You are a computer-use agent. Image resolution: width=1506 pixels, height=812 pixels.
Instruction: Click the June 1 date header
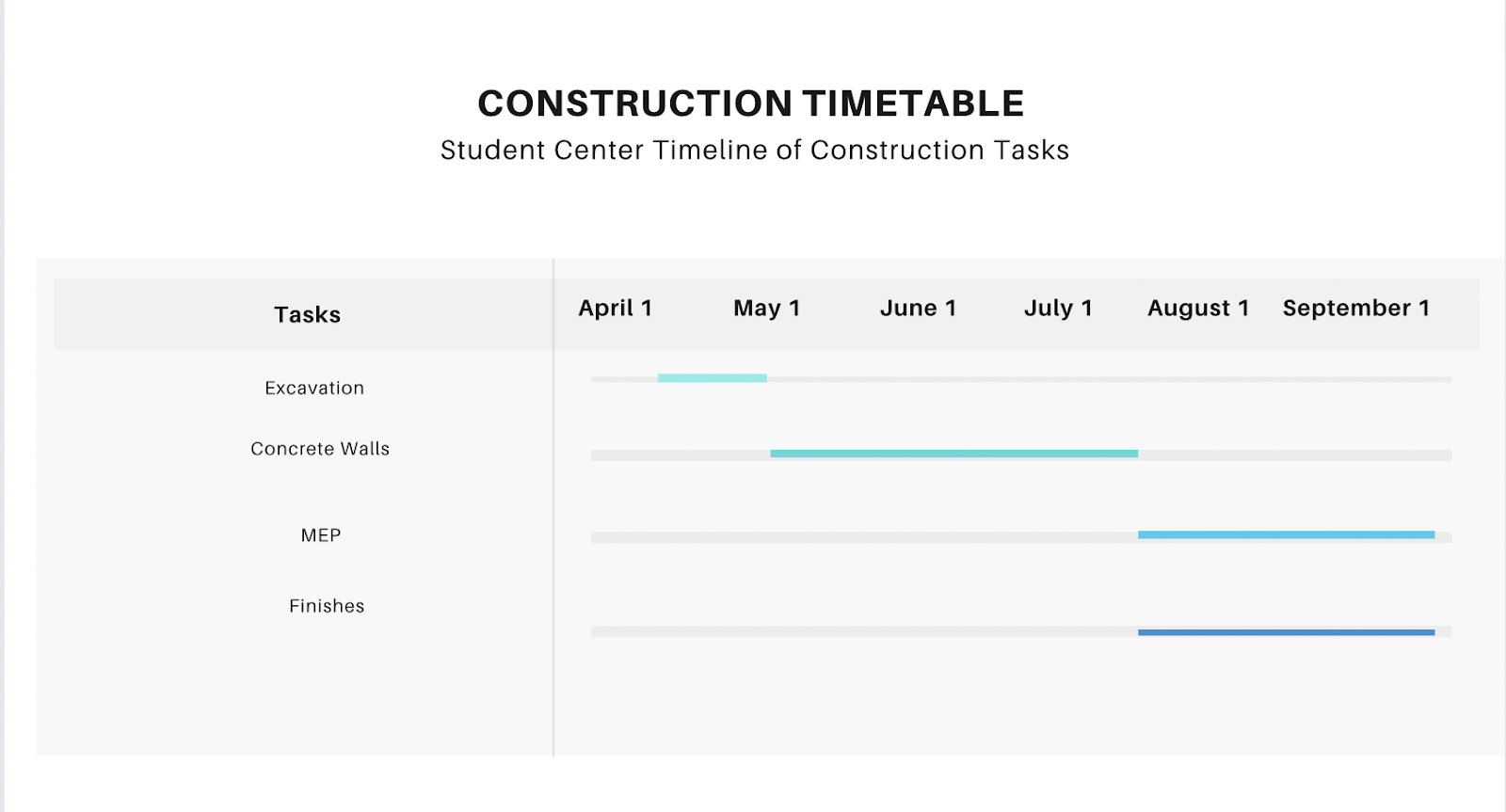pos(918,309)
